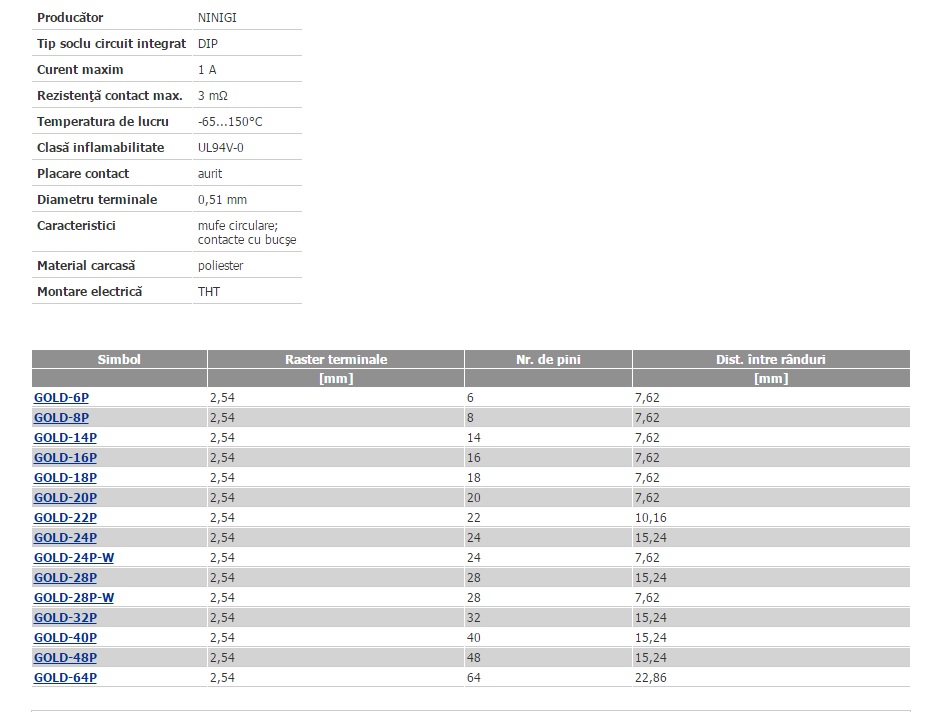Click the GOLD-14P socket link
927x712 pixels.
click(x=65, y=437)
